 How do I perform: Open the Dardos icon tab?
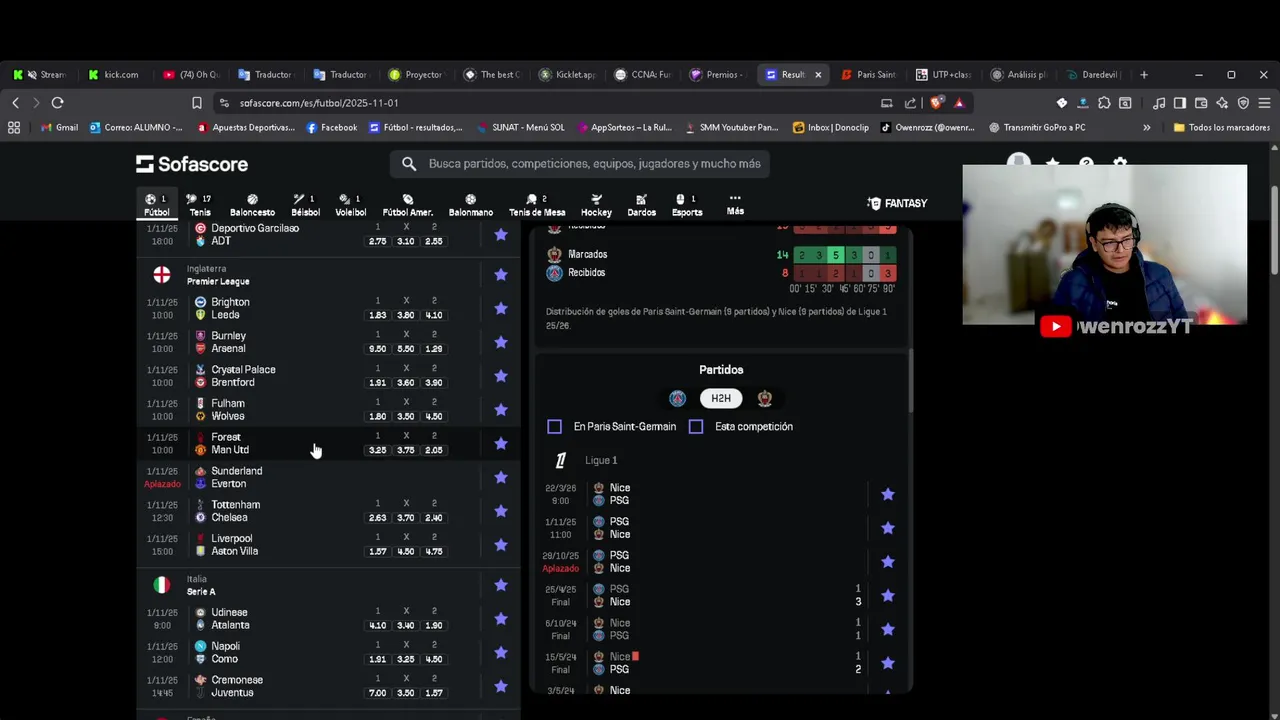(641, 205)
